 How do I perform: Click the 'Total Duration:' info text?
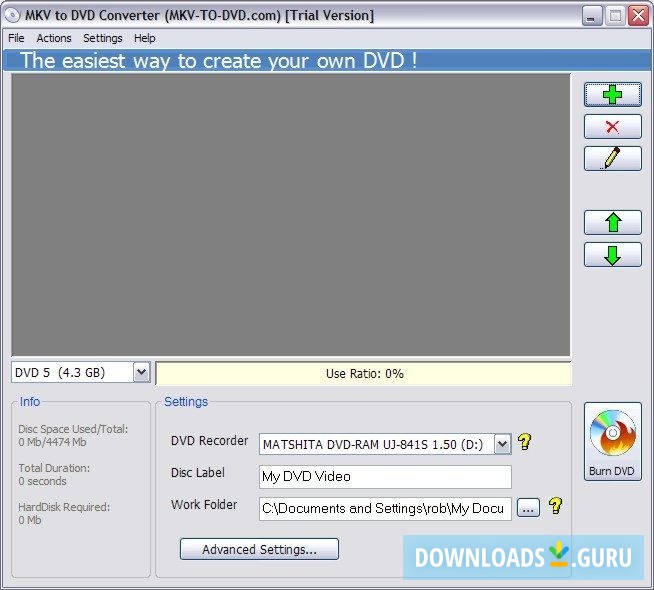click(x=54, y=468)
